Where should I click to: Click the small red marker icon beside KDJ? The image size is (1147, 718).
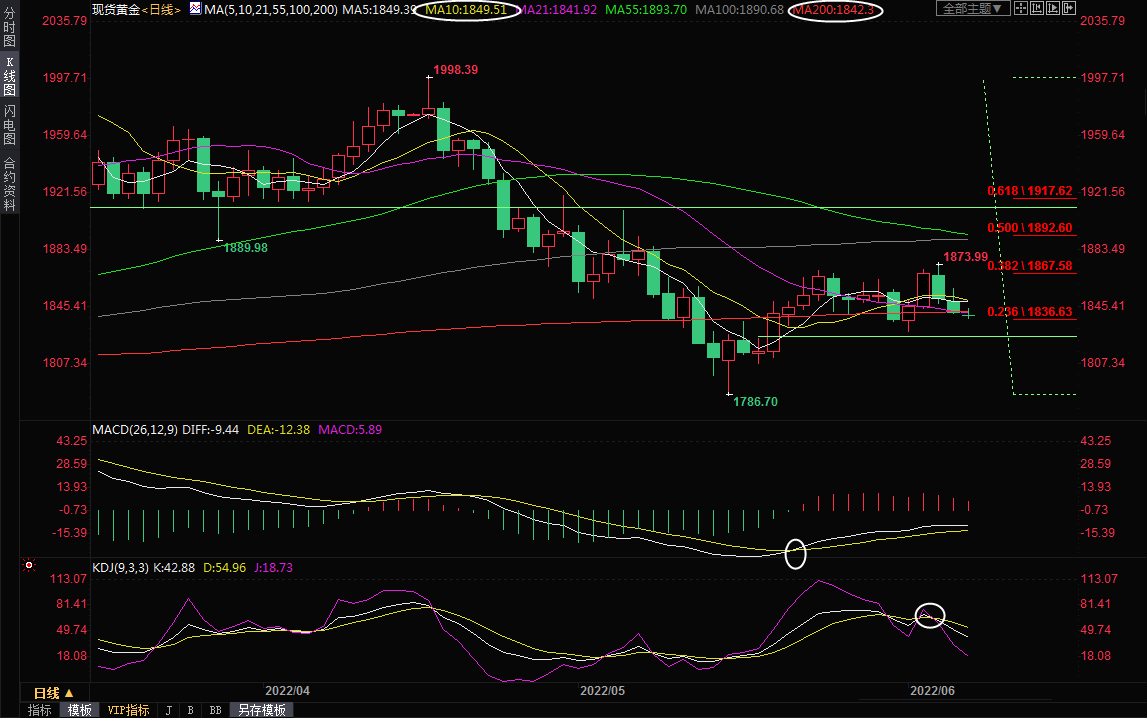tap(29, 566)
